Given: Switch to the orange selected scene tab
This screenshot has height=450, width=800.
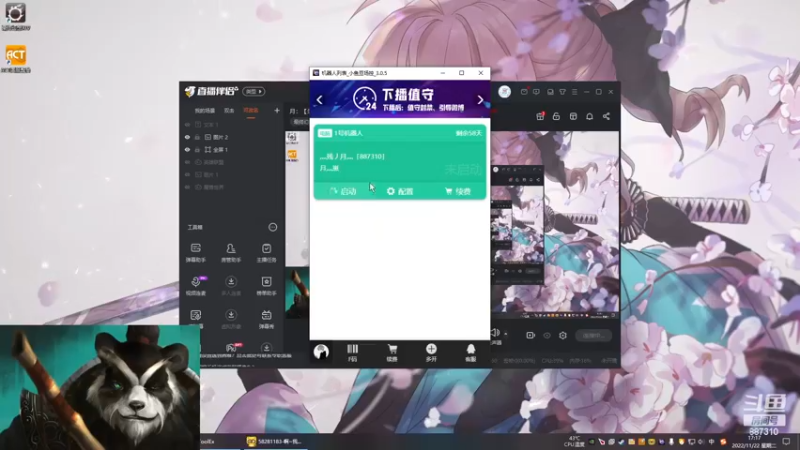Looking at the screenshot, I should coord(251,110).
